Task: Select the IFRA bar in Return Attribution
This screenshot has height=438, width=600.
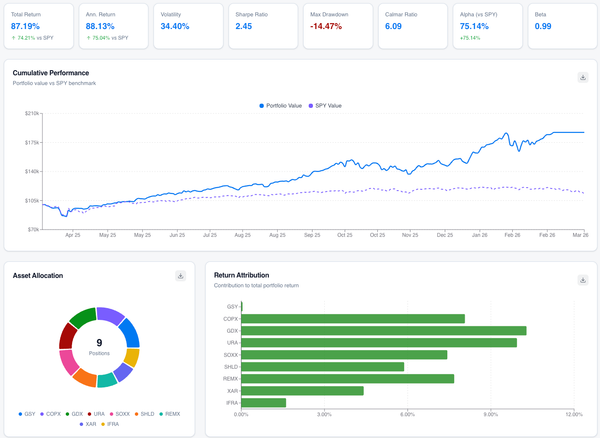Action: click(x=263, y=402)
